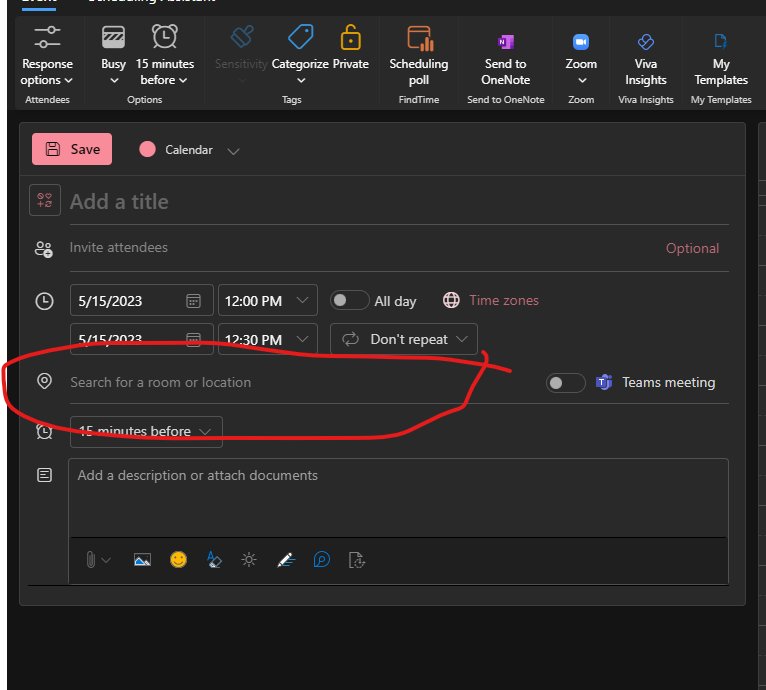Open the Zoom ribbon icon
Screen dimensions: 766x690
tap(581, 42)
